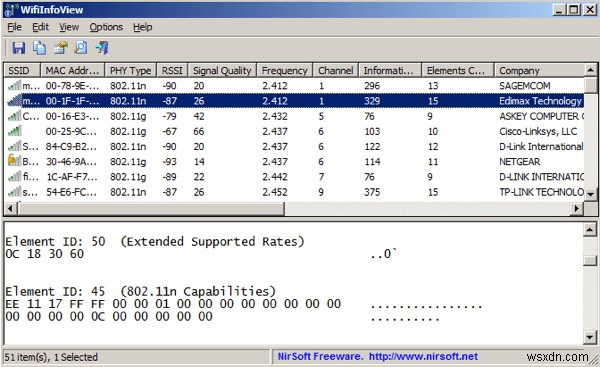Sort by PHY Type column header
Viewport: 600px width, 367px height.
pos(130,70)
